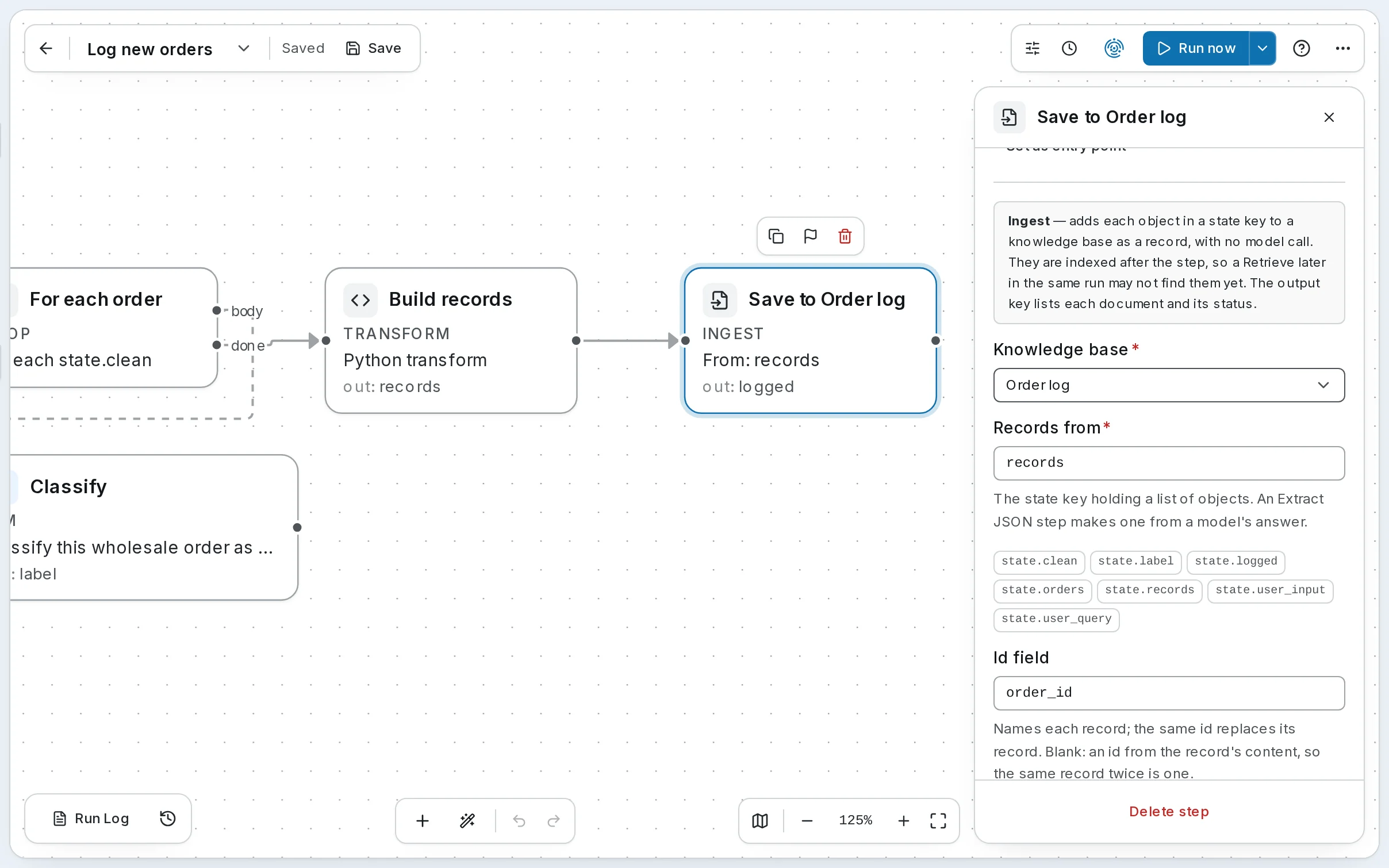Select the Classify node
Image resolution: width=1389 pixels, height=868 pixels.
point(154,528)
